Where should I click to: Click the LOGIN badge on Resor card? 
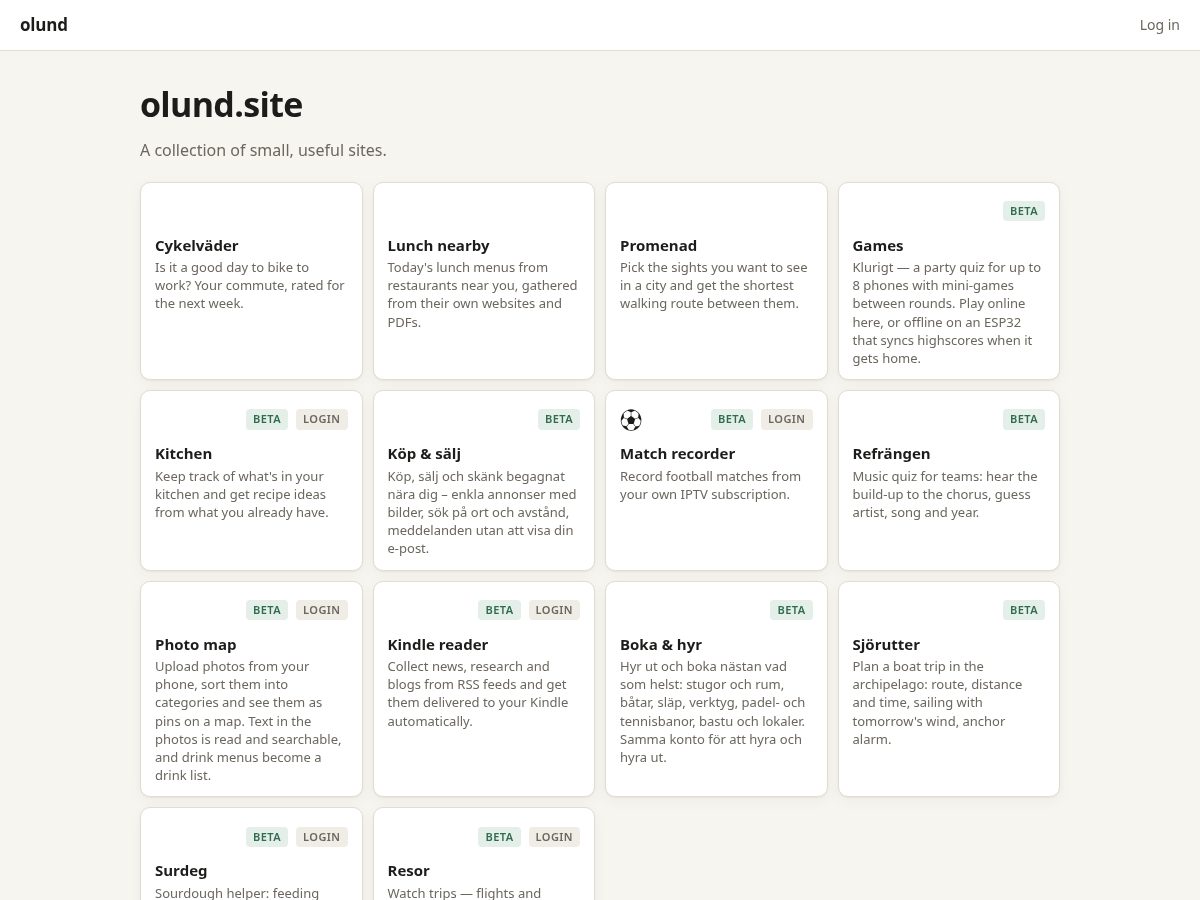coord(554,837)
